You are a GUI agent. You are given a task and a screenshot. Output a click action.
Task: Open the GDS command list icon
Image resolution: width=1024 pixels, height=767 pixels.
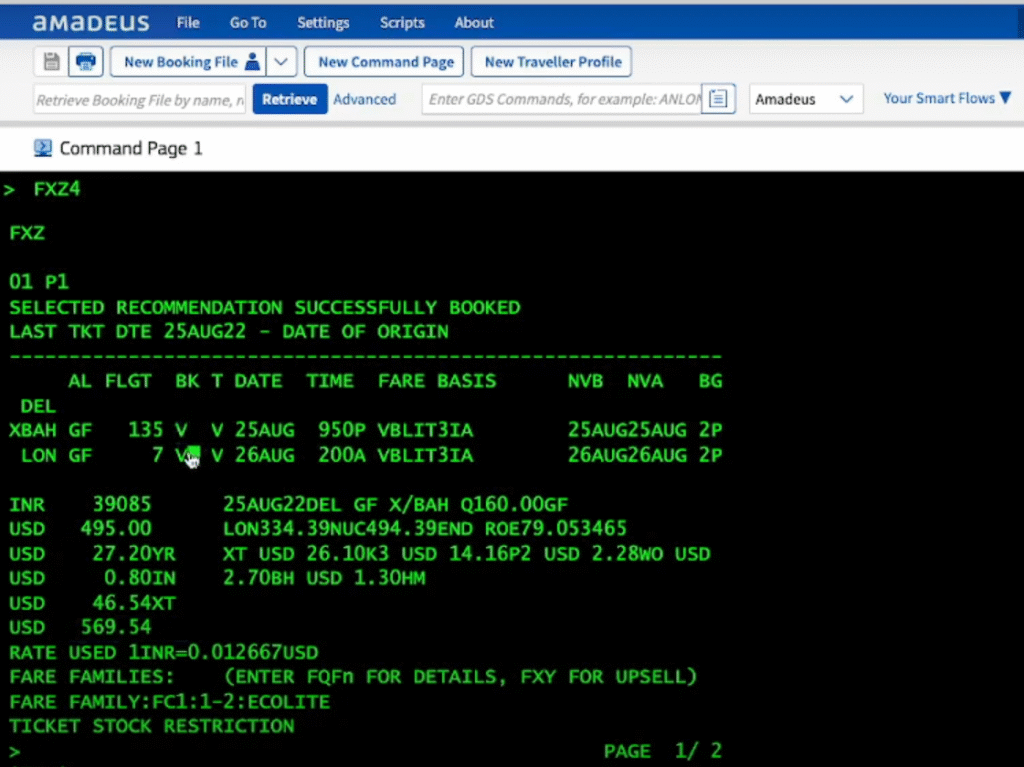(718, 99)
